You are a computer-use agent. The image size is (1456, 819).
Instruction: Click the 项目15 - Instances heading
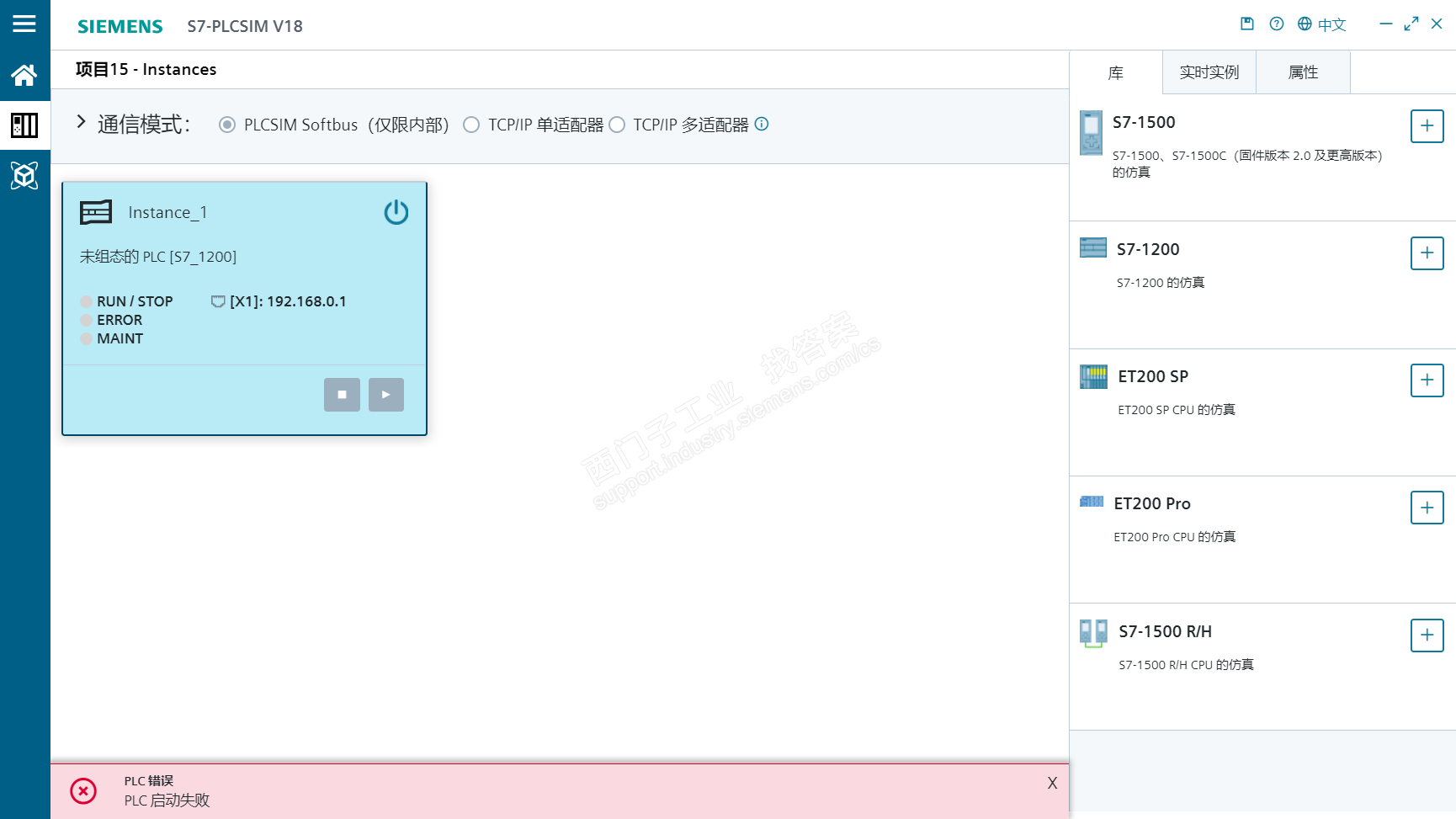(x=146, y=69)
